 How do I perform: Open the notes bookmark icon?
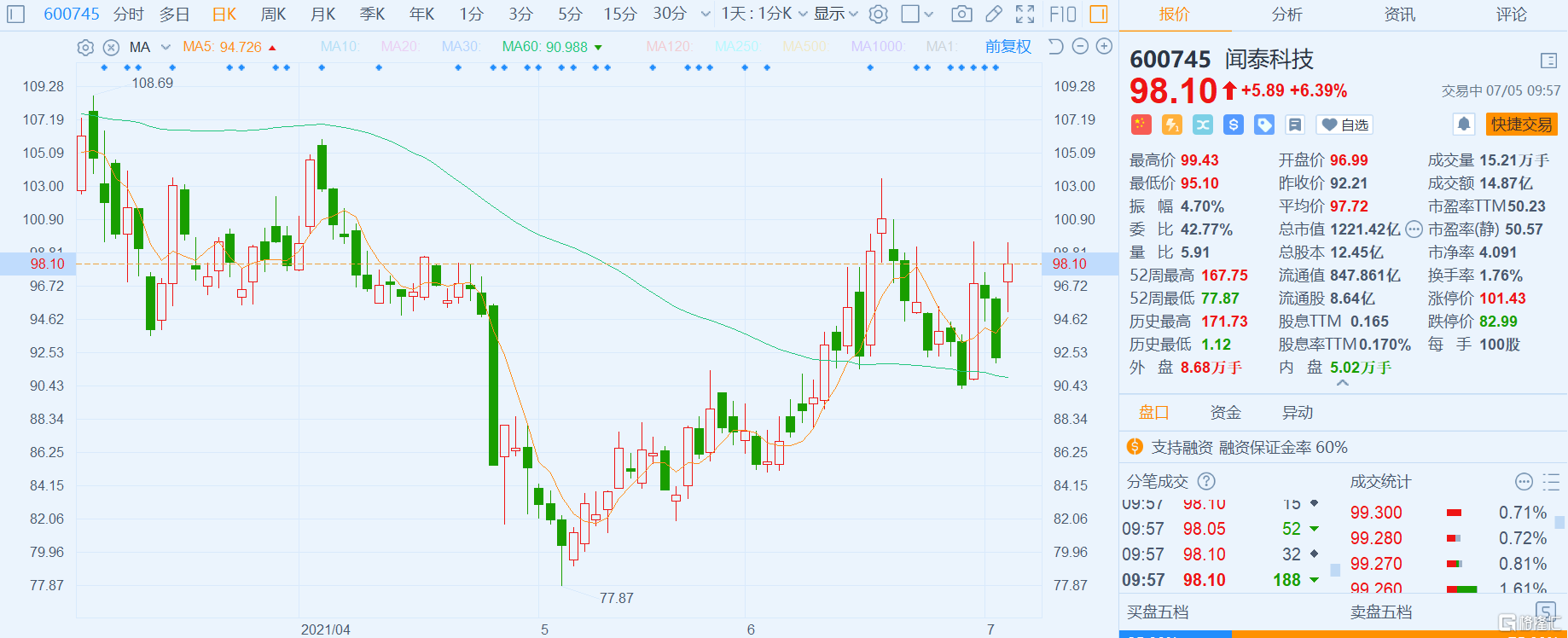[x=1295, y=125]
